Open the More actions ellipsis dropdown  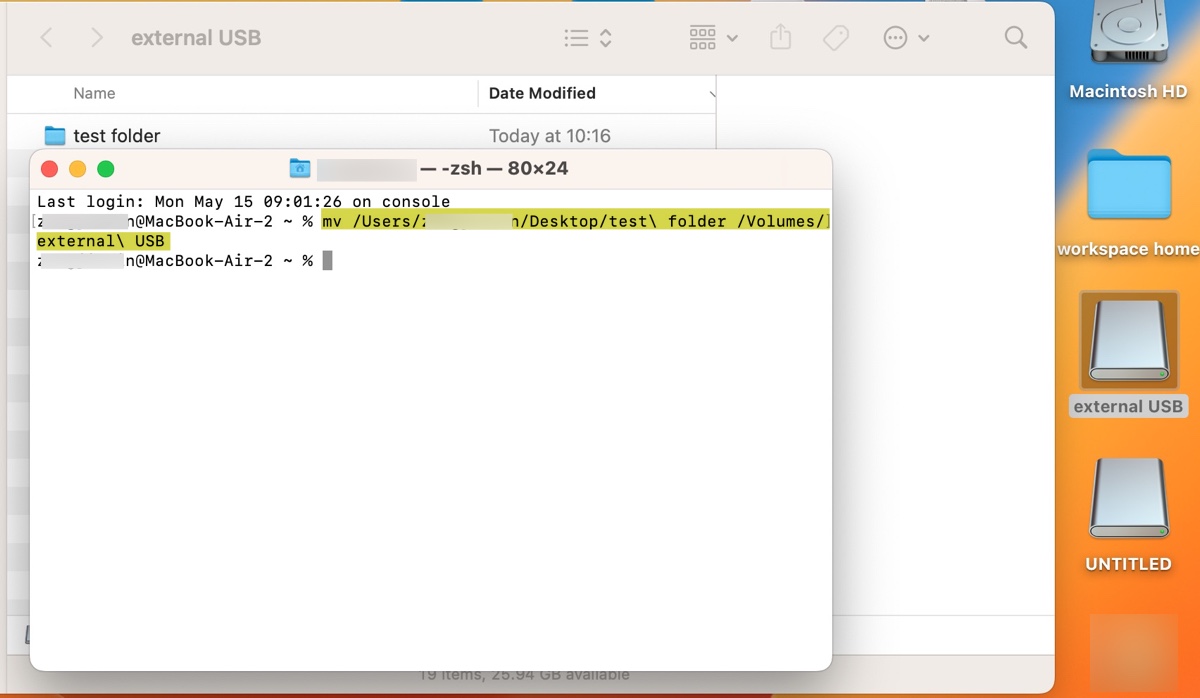tap(897, 37)
